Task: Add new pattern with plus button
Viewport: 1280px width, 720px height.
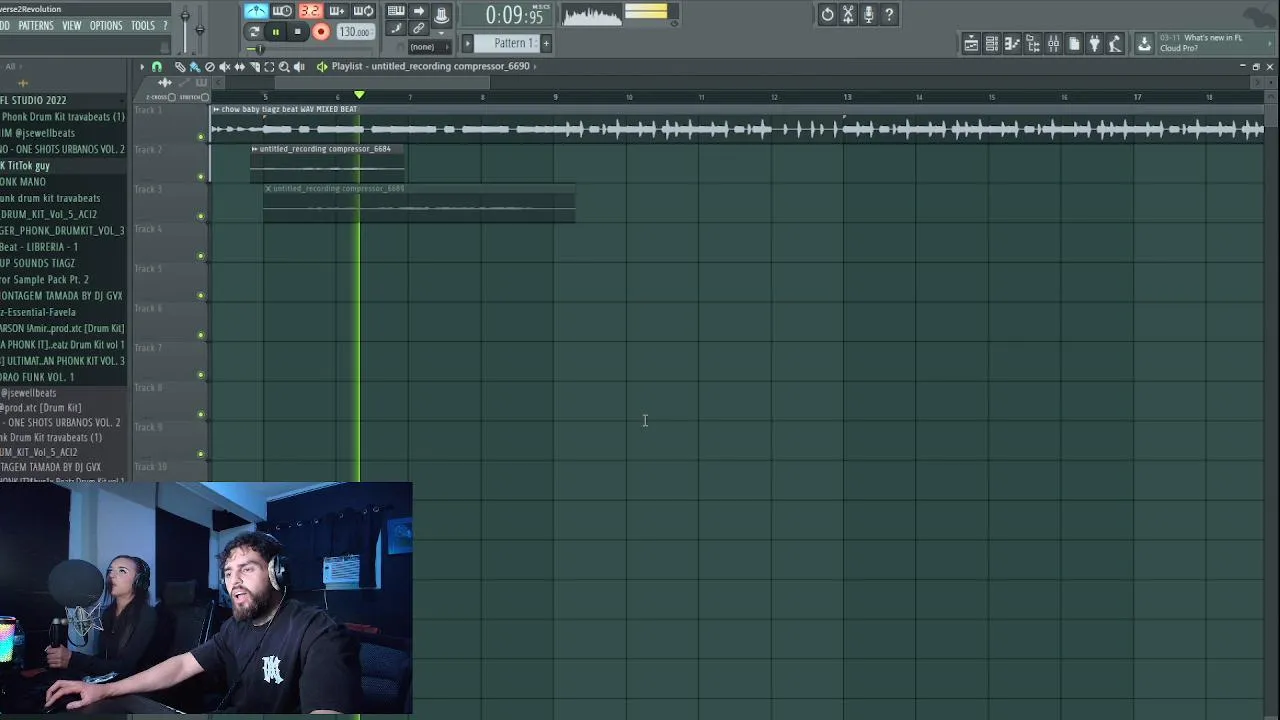Action: click(x=546, y=43)
